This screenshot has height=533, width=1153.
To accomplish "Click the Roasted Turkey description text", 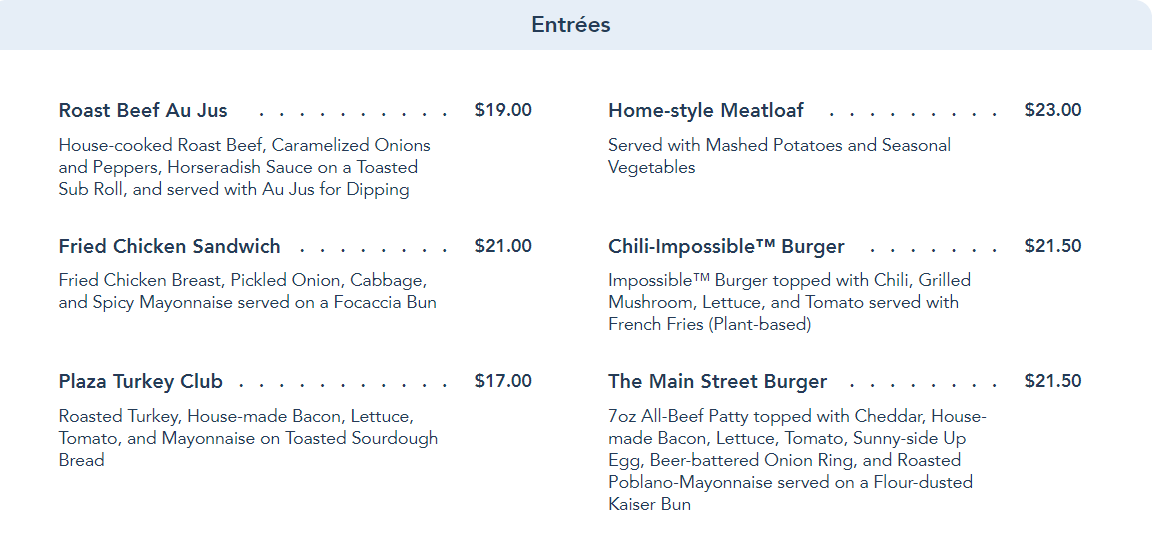I will pyautogui.click(x=248, y=438).
